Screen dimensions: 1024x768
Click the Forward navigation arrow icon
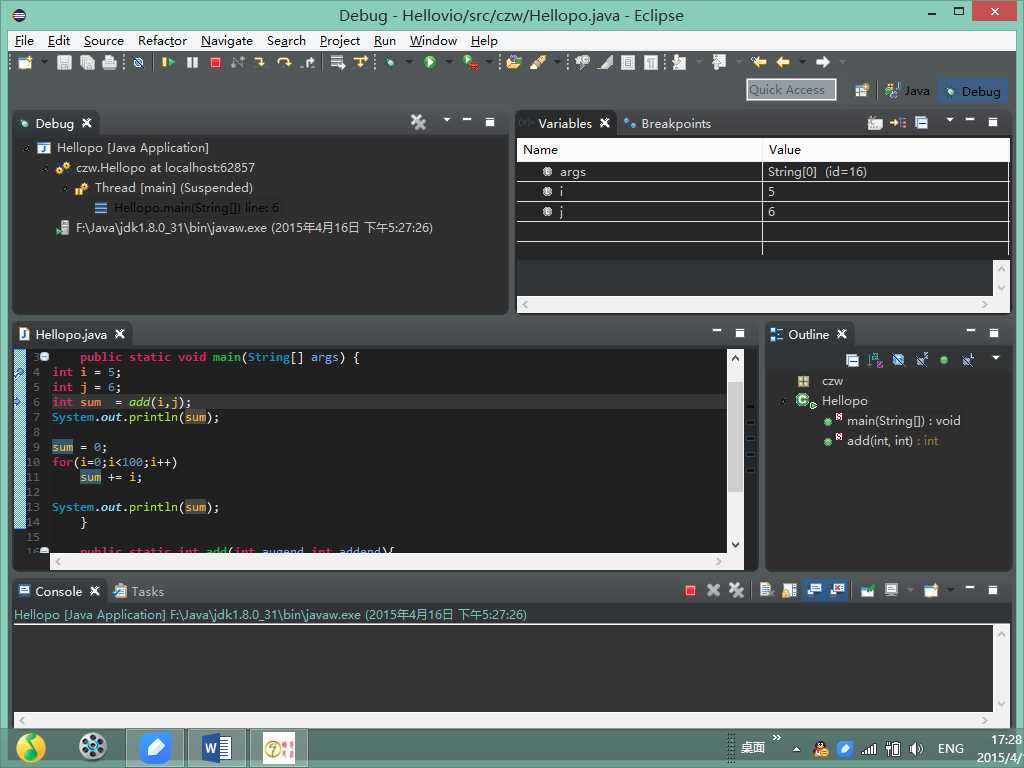(x=822, y=62)
